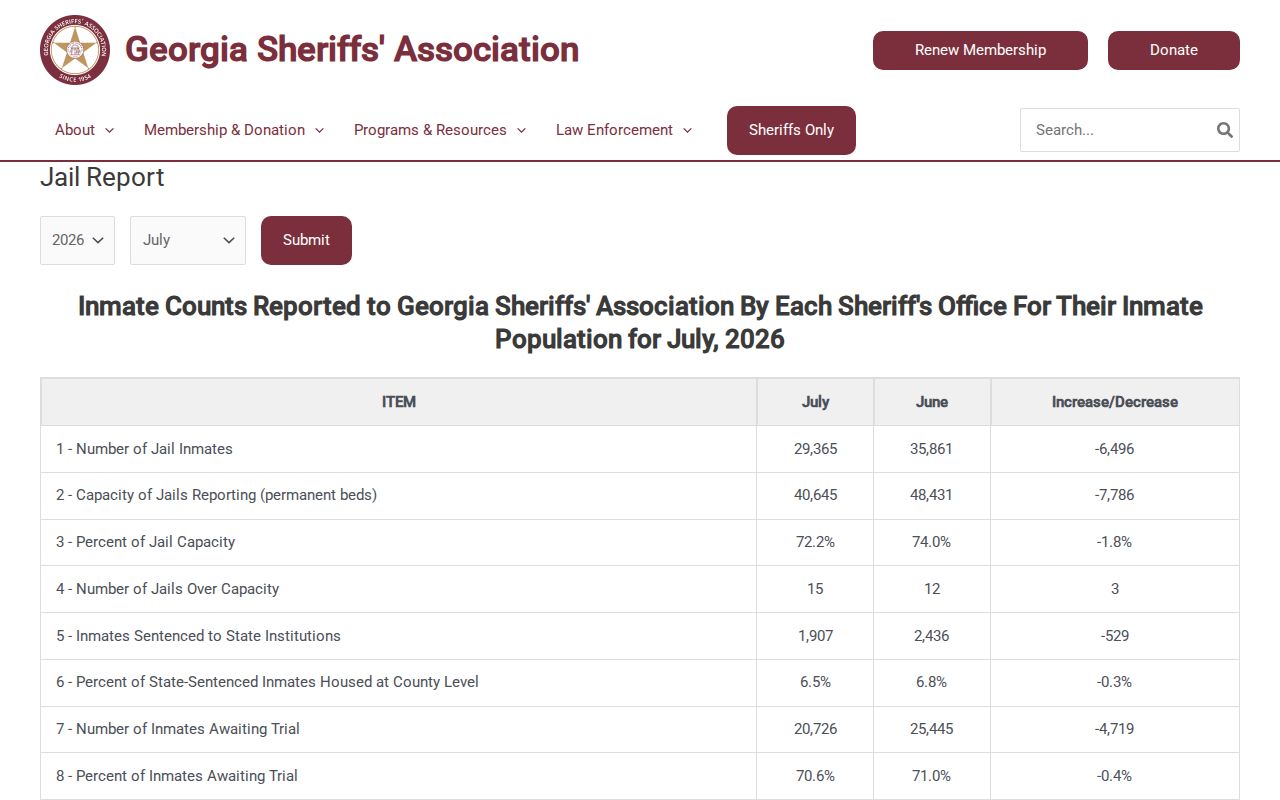Open the July month dropdown

coord(188,240)
